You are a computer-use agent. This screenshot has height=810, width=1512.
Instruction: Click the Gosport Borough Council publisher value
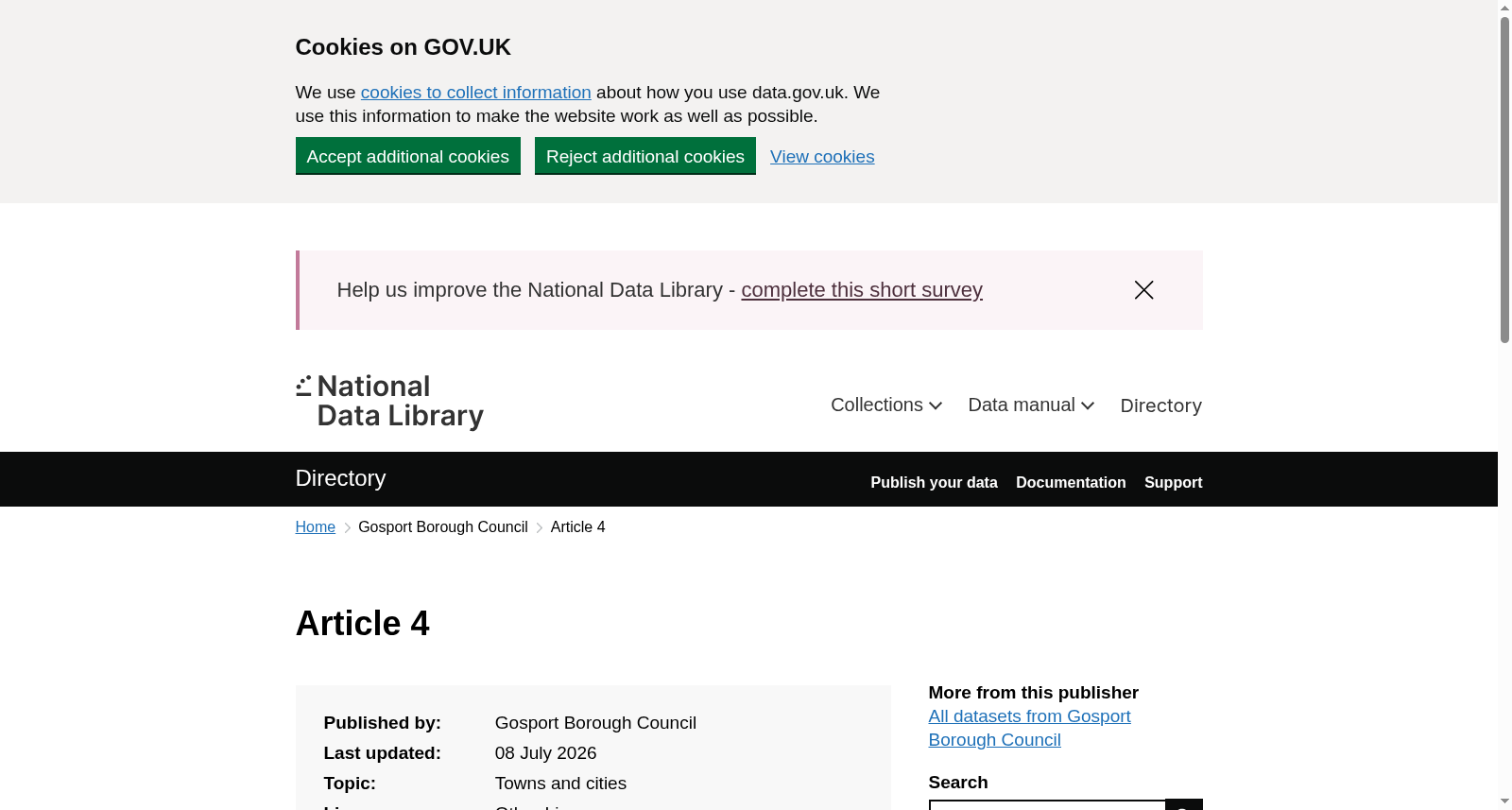pyautogui.click(x=595, y=723)
